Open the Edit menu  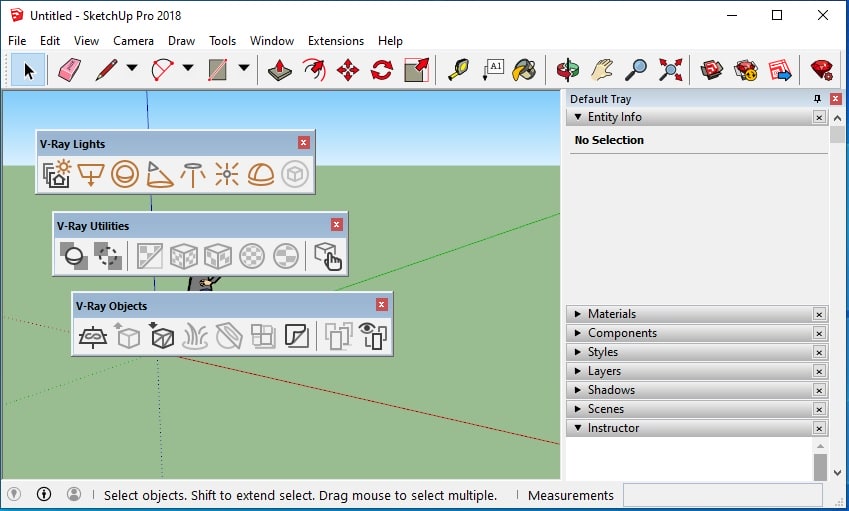pyautogui.click(x=50, y=41)
